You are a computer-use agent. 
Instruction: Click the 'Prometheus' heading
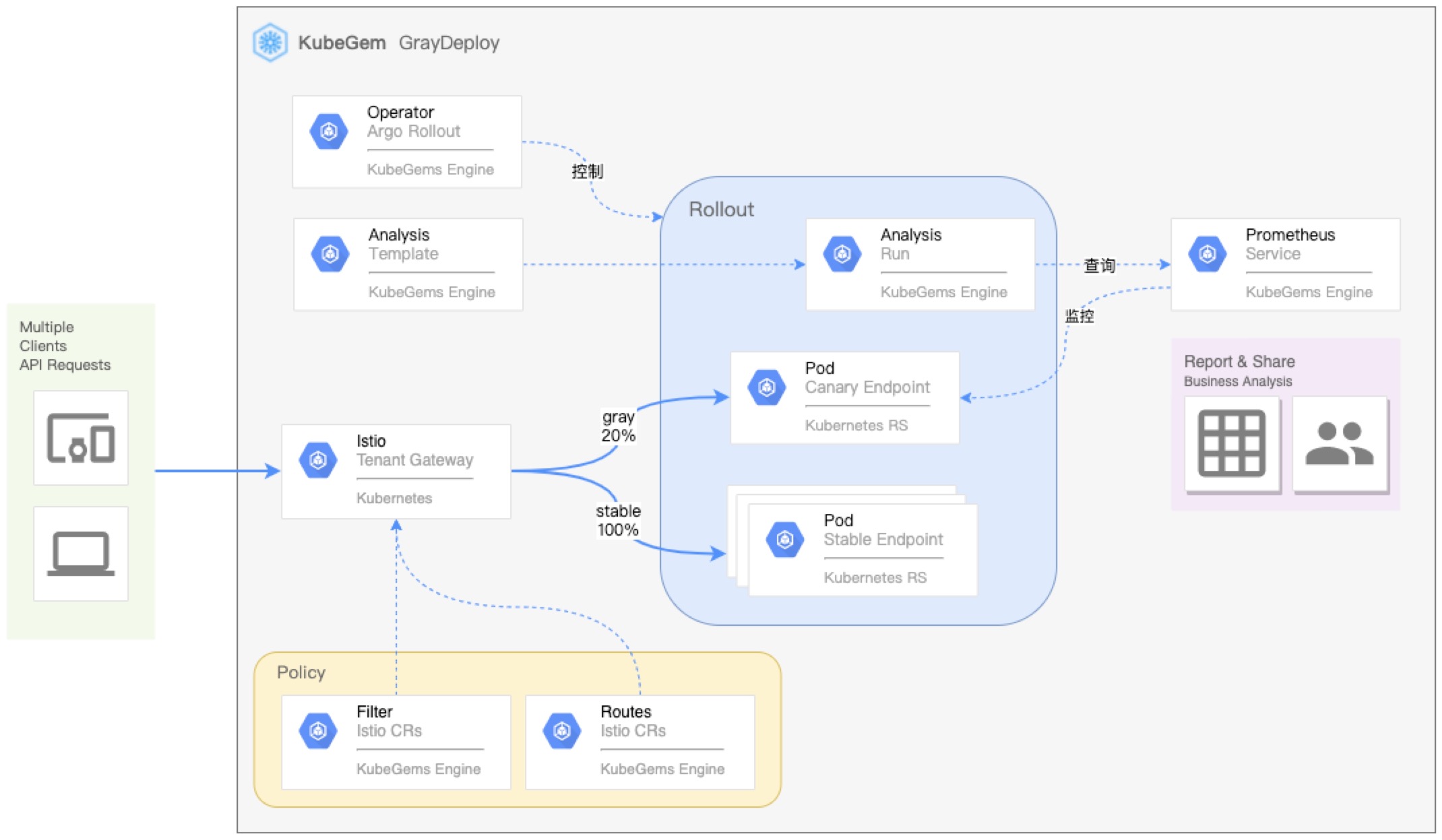pos(1290,234)
